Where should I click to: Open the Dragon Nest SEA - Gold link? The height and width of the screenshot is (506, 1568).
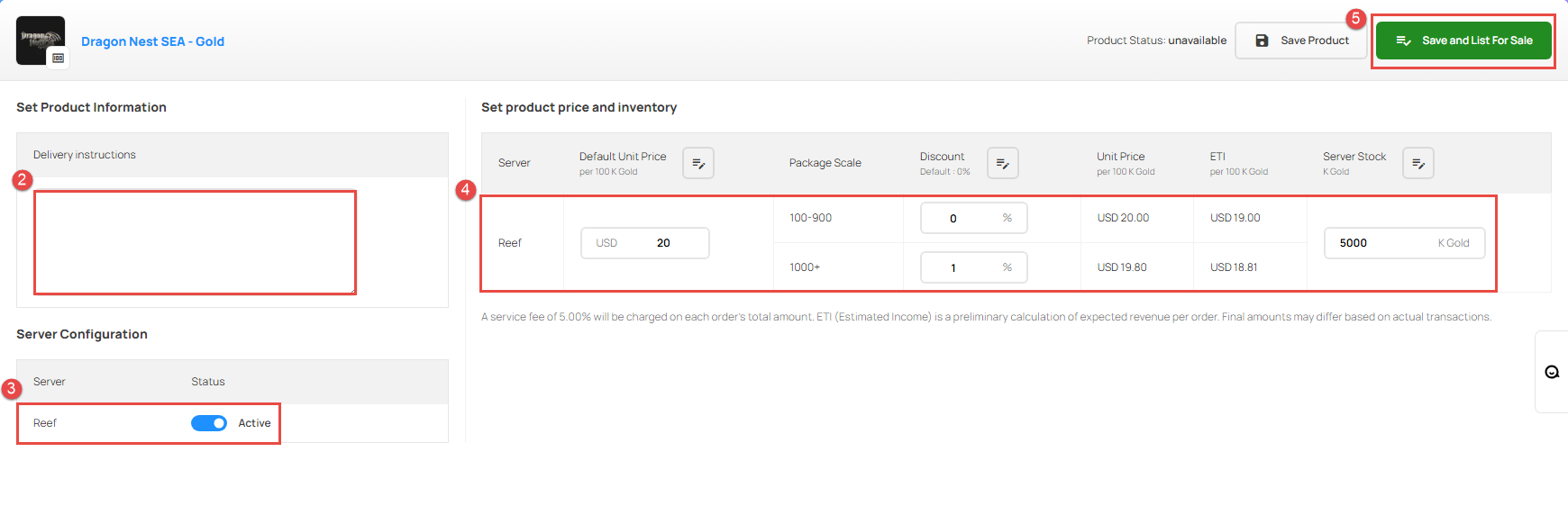click(152, 41)
